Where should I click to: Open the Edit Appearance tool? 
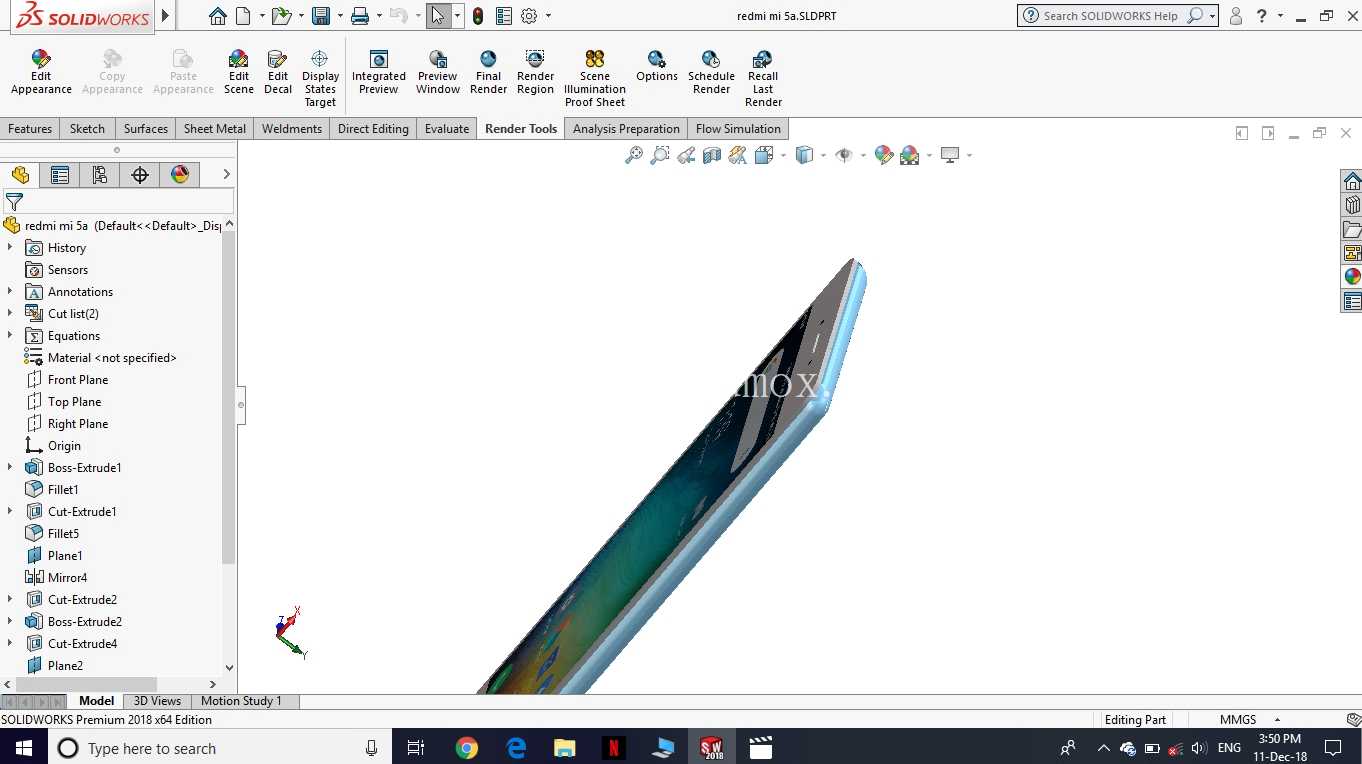click(x=41, y=72)
